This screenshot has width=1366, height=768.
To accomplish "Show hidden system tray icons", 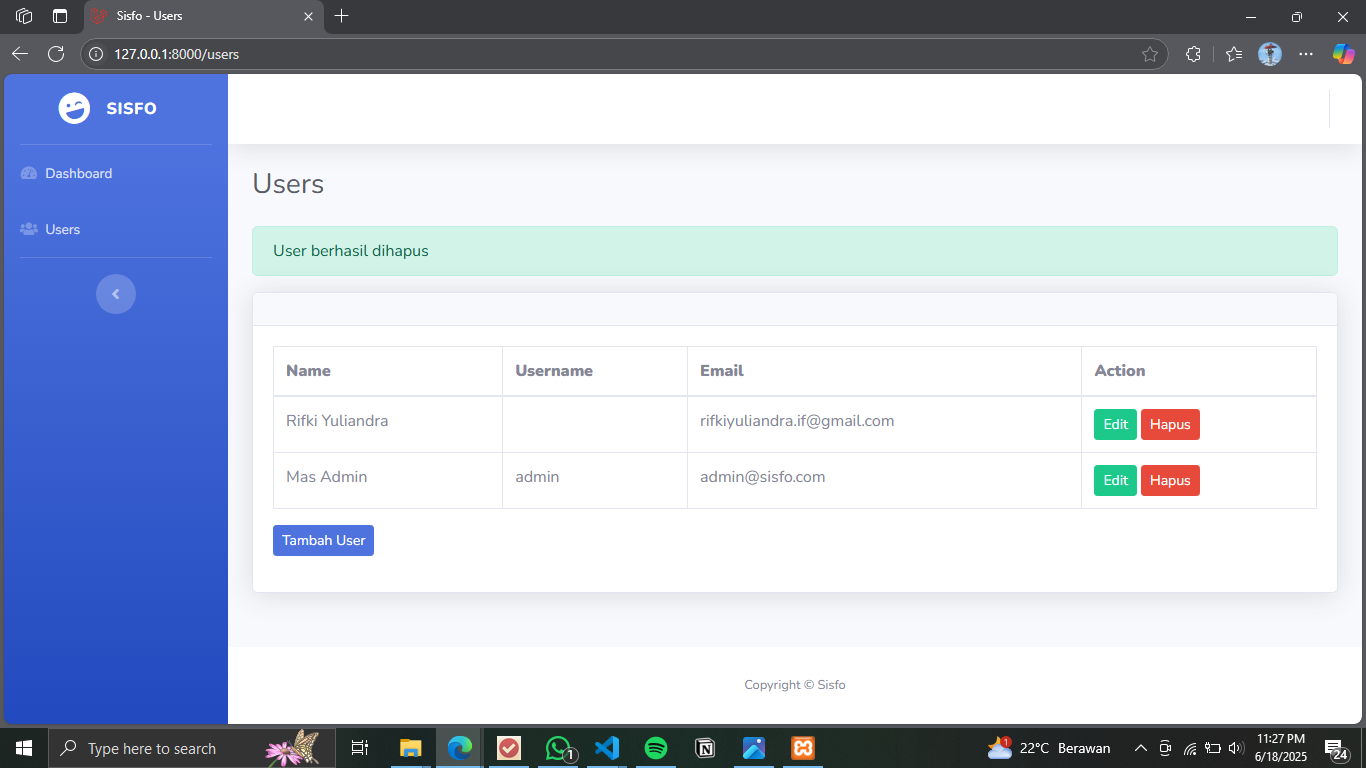I will [1140, 748].
